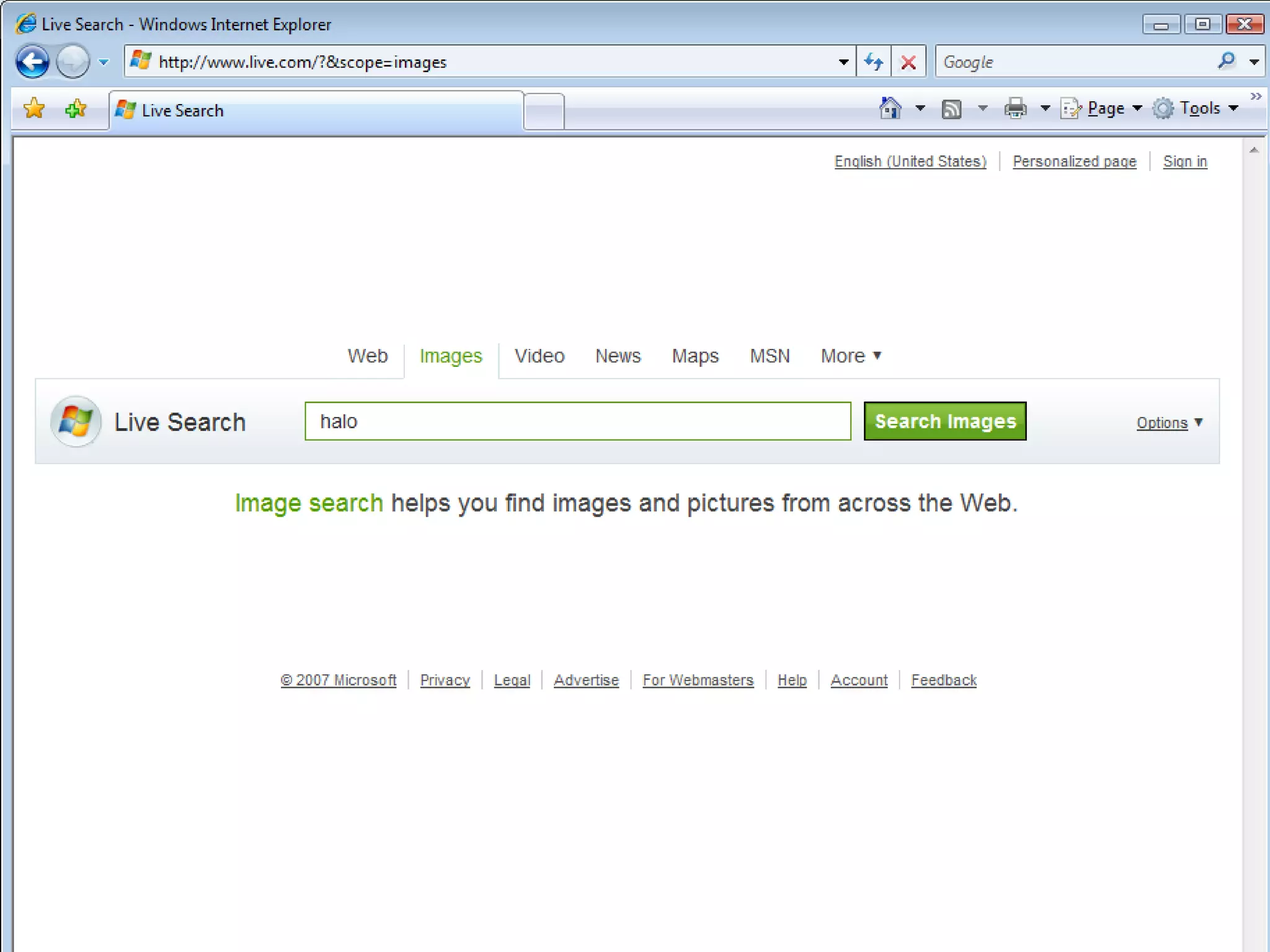Open the Tools menu
This screenshot has height=952, width=1270.
pos(1196,108)
